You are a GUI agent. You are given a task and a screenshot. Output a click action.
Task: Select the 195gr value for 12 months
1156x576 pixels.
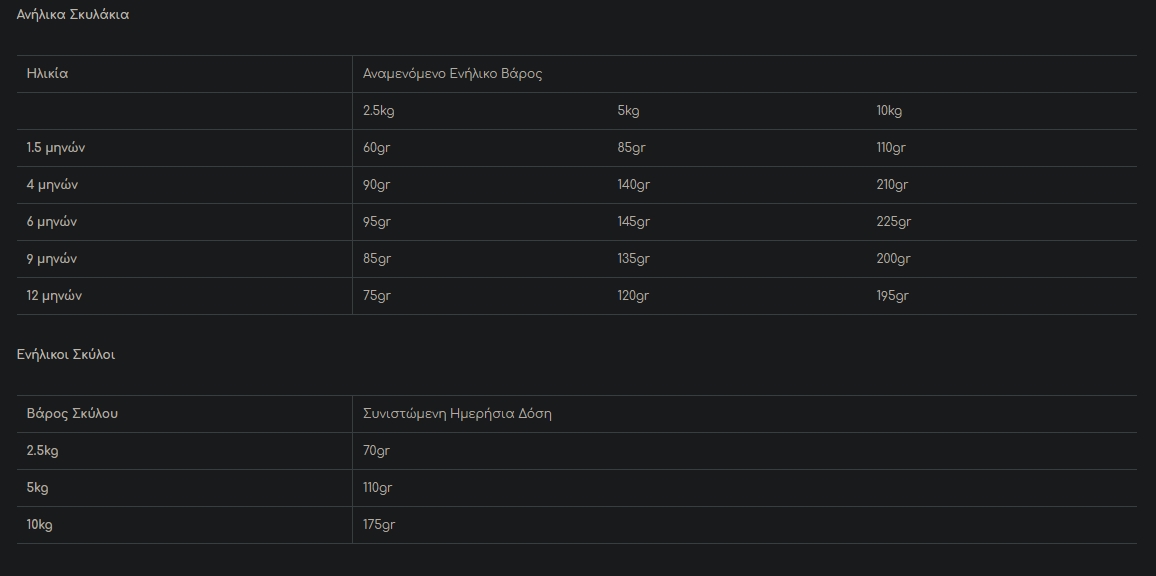893,296
